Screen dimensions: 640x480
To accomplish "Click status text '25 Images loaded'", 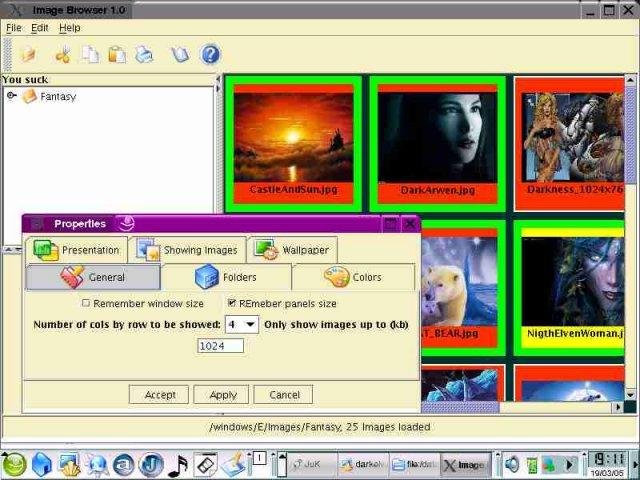I will coord(388,427).
